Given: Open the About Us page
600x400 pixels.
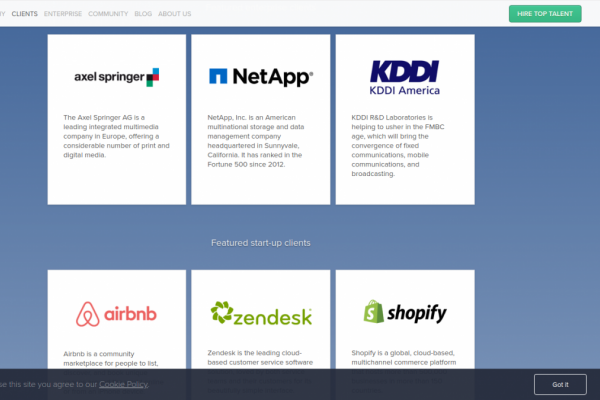Looking at the screenshot, I should pyautogui.click(x=174, y=14).
